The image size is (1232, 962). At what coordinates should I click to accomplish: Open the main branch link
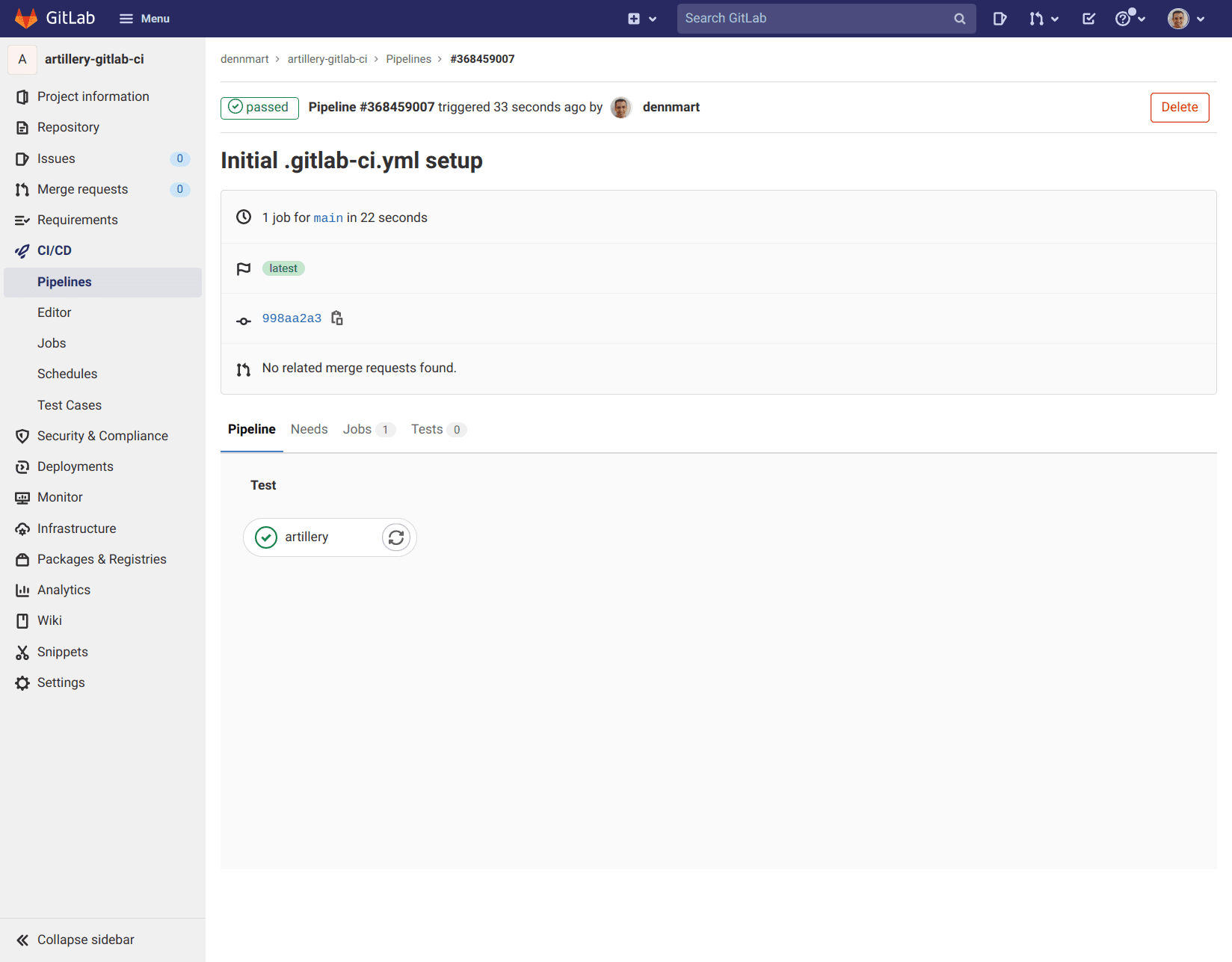coord(328,218)
